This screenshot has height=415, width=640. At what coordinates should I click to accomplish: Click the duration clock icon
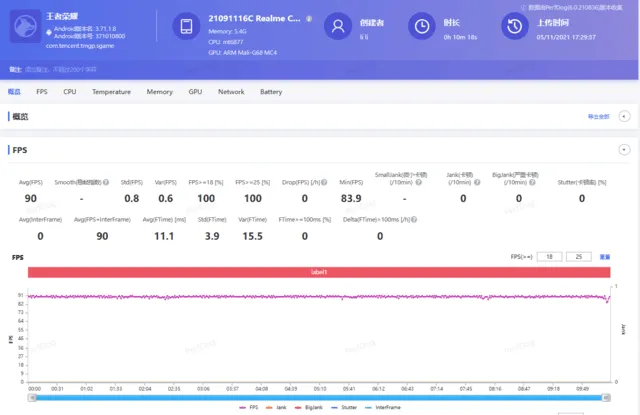coord(424,26)
